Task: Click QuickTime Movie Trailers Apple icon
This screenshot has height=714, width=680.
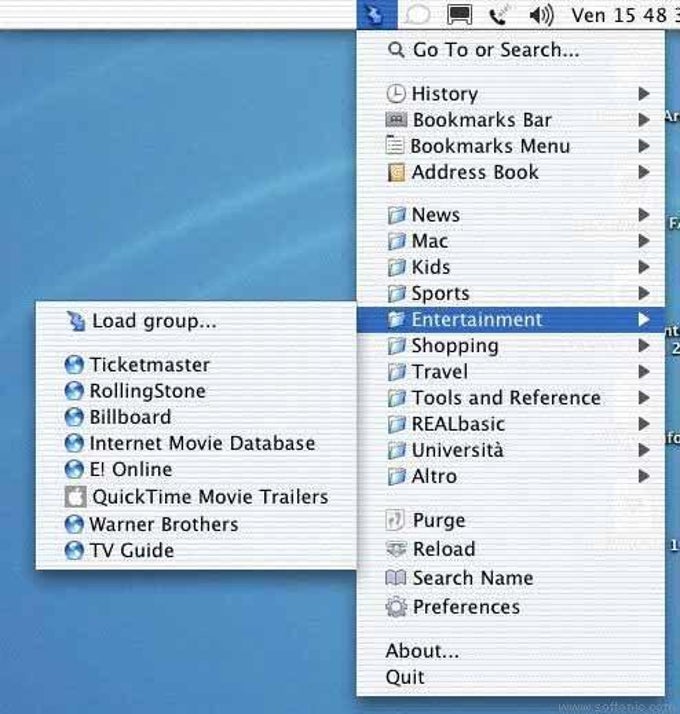Action: click(x=75, y=497)
